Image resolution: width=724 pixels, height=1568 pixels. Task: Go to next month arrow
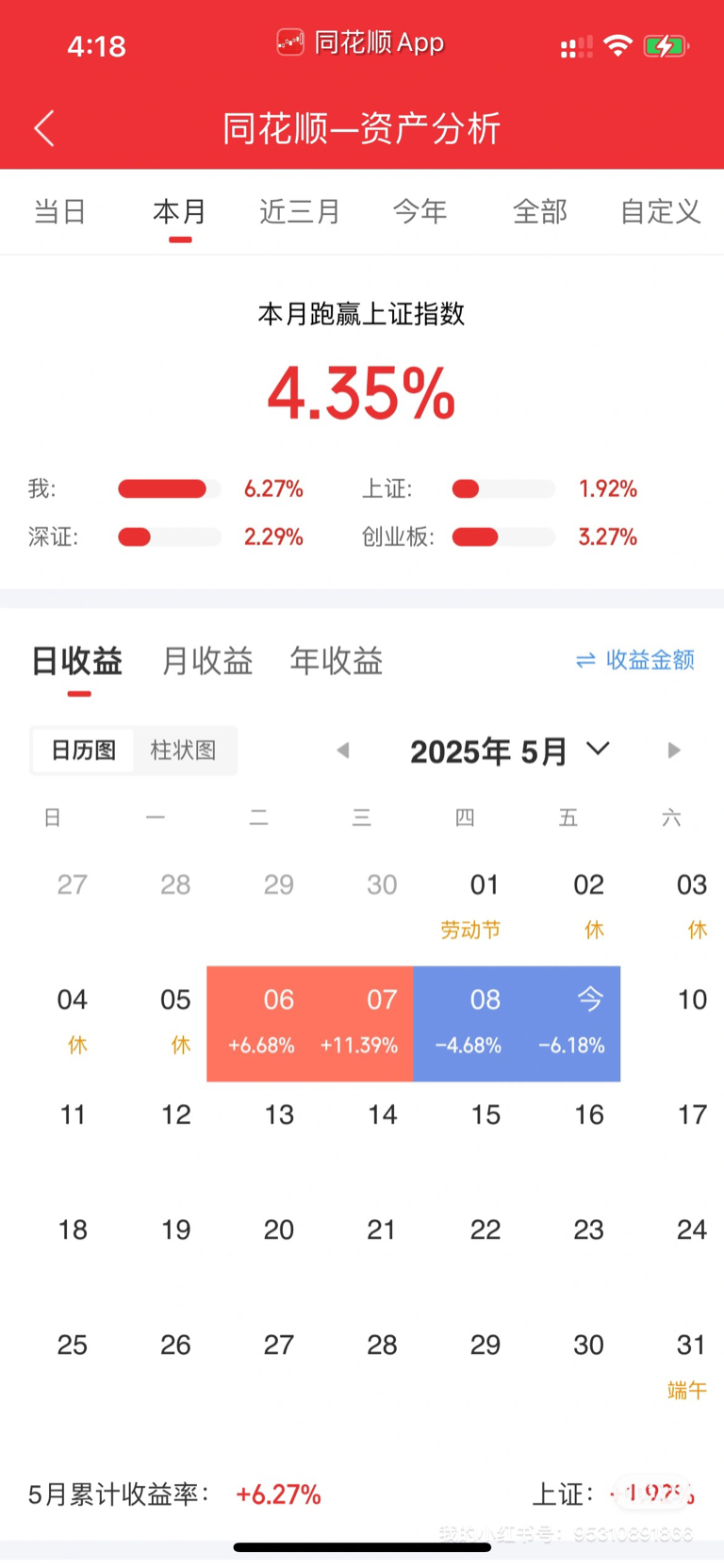pyautogui.click(x=673, y=751)
